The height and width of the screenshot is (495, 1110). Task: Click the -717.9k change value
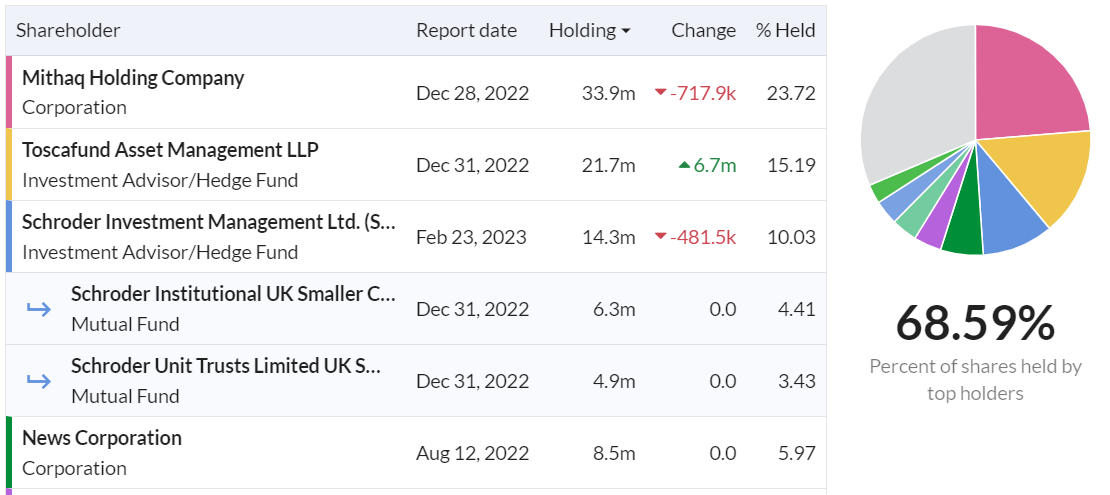point(704,93)
